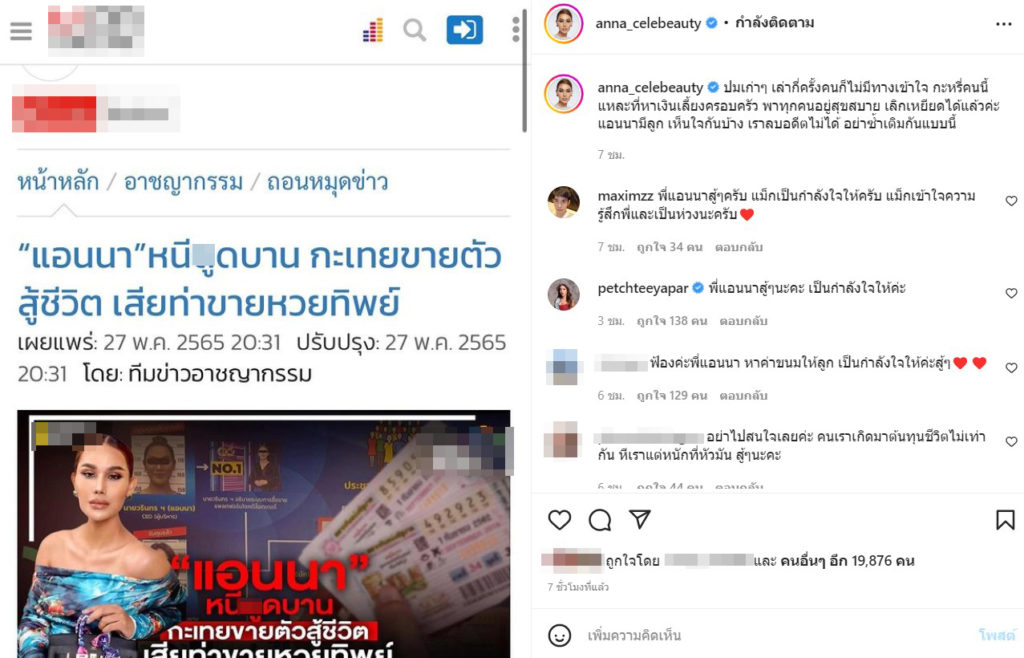
Task: Like the Instagram post with heart icon
Action: (559, 520)
